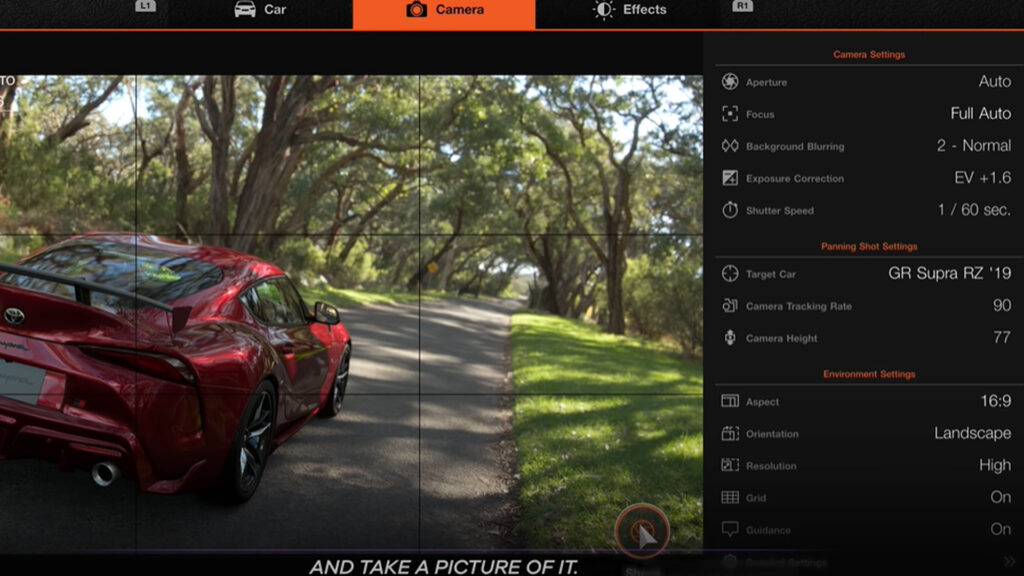Click the Camera Tracking Rate icon

click(x=729, y=306)
